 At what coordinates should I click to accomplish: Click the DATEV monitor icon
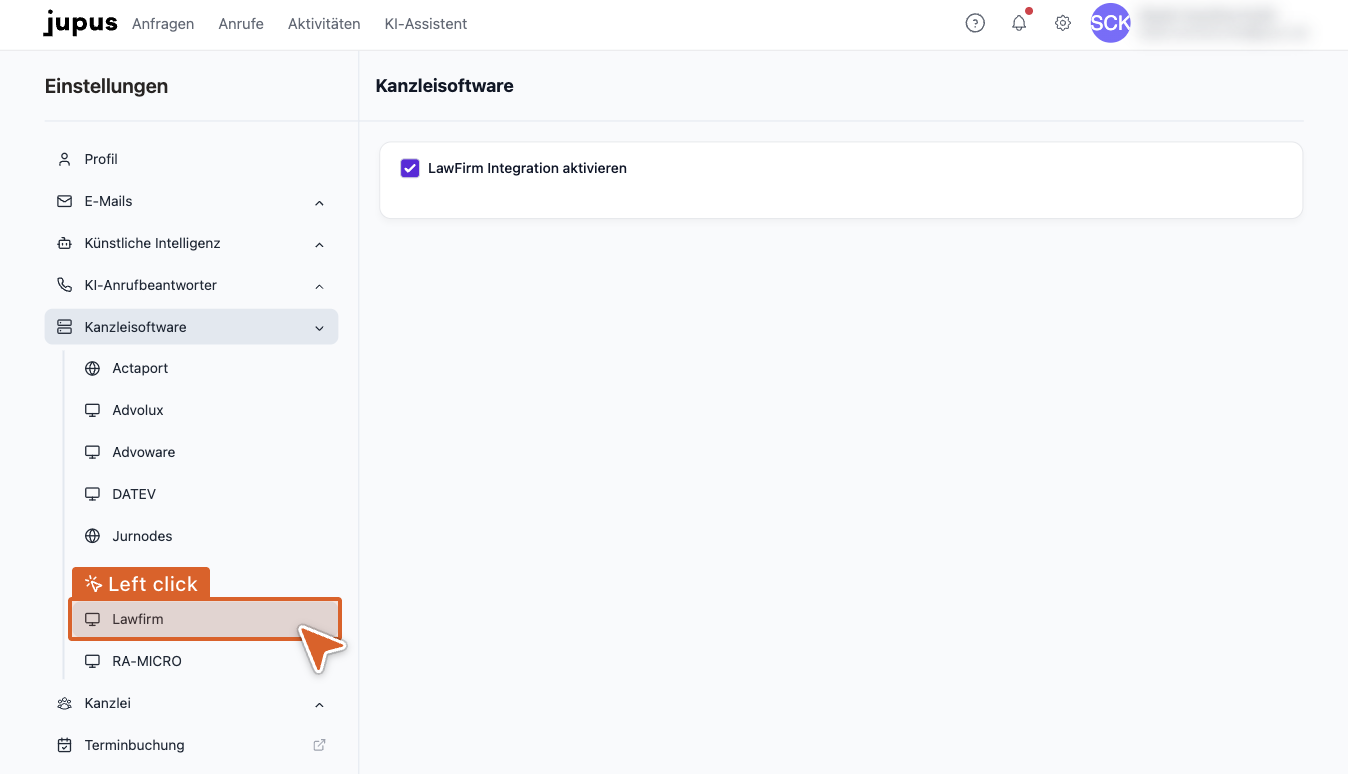click(x=93, y=494)
